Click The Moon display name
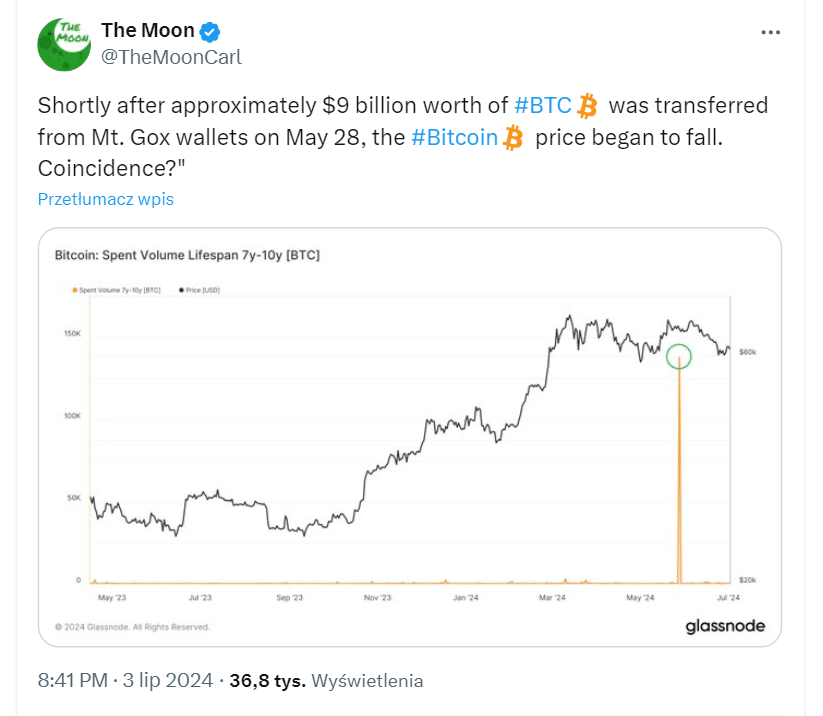This screenshot has width=823, height=716. [x=147, y=30]
